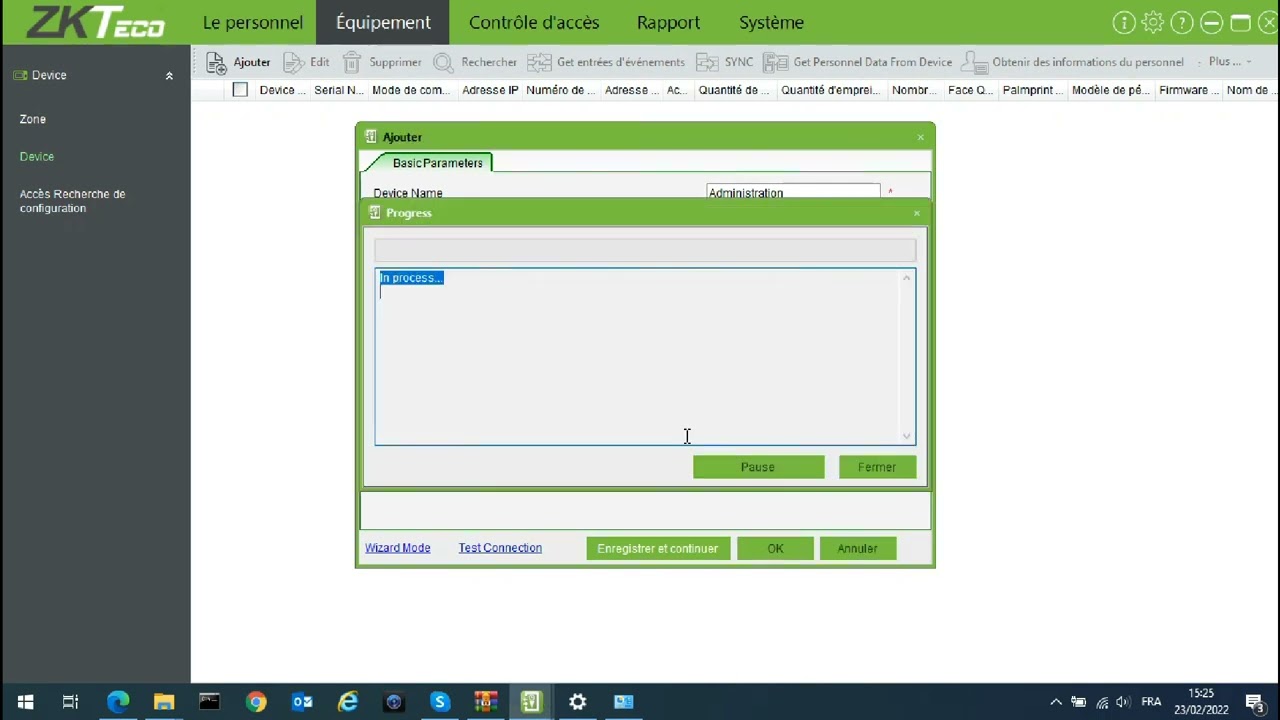Show hidden system tray icons

click(x=1056, y=702)
